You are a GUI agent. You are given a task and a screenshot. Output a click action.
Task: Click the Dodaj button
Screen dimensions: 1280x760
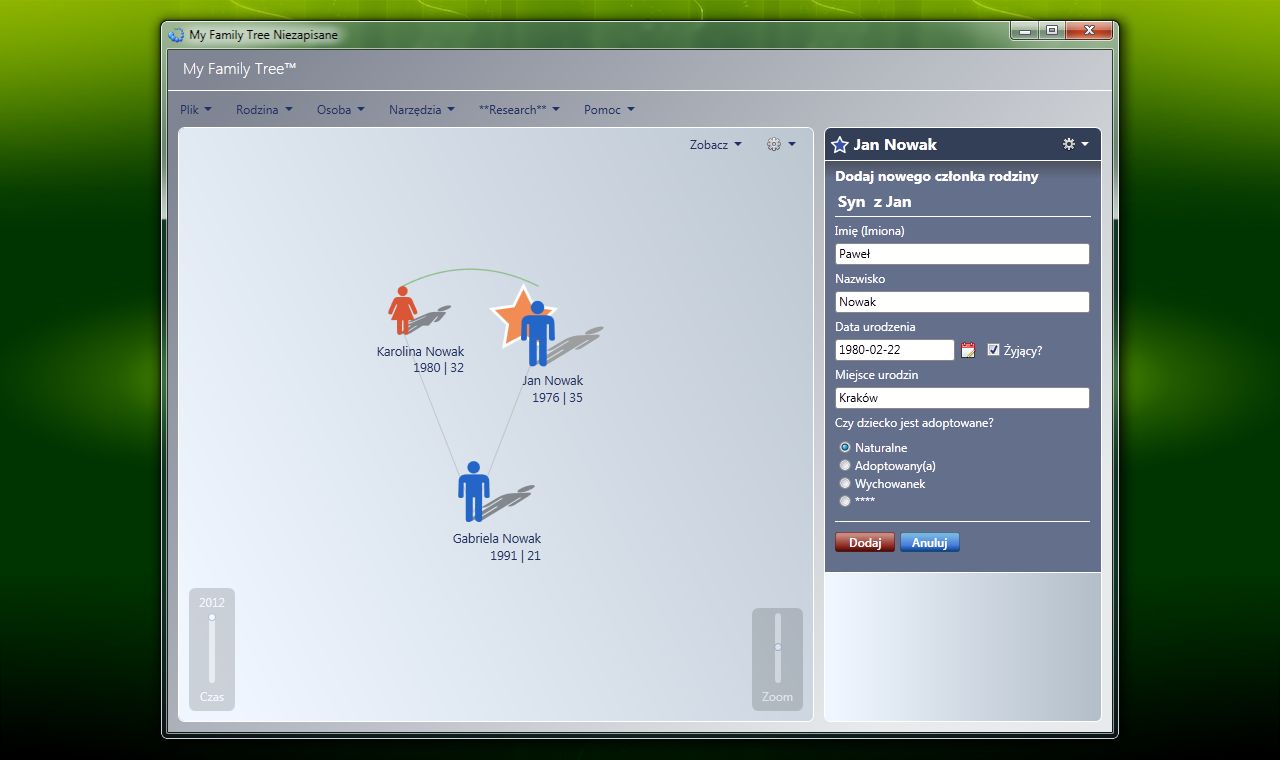[865, 543]
